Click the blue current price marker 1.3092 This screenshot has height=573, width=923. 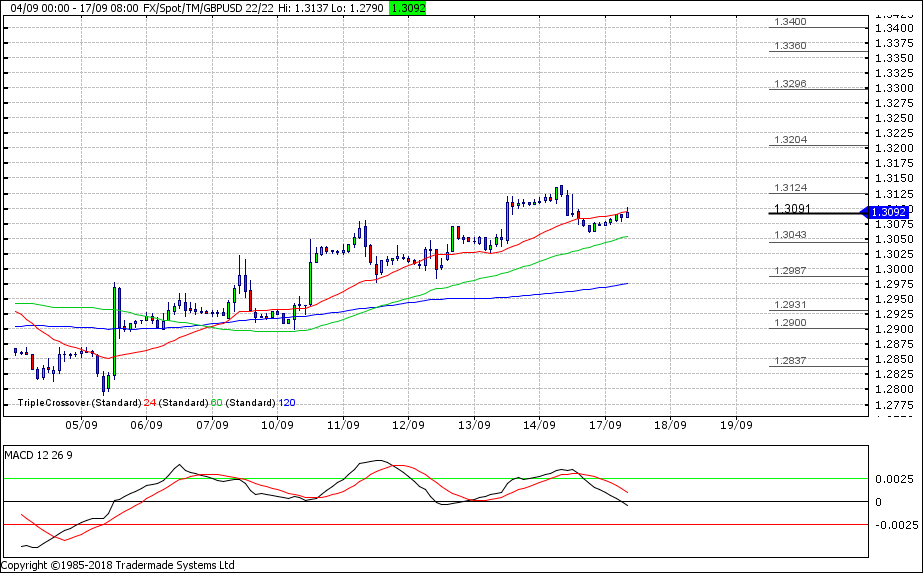tap(887, 212)
